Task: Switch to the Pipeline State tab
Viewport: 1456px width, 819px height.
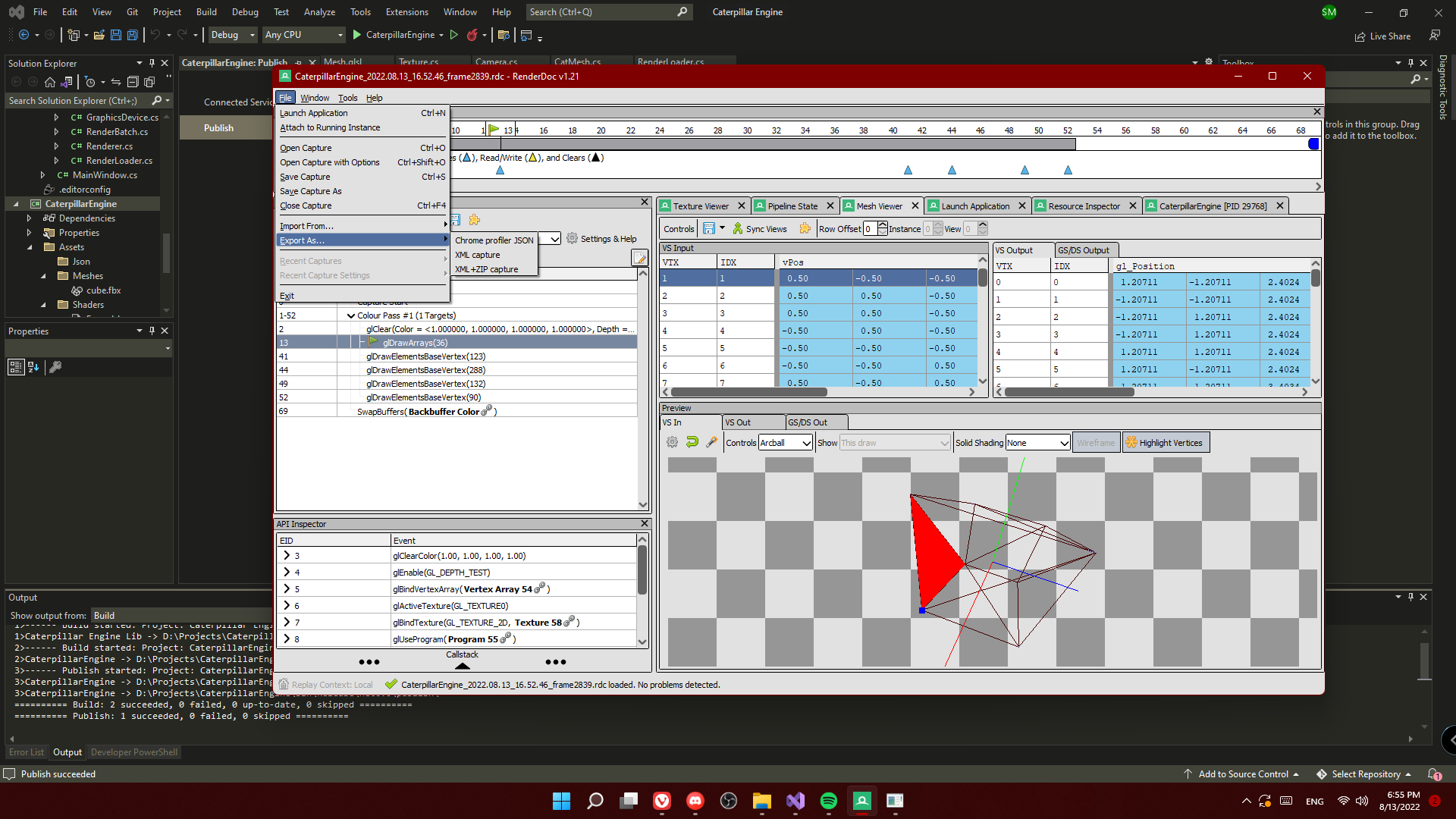Action: point(792,206)
